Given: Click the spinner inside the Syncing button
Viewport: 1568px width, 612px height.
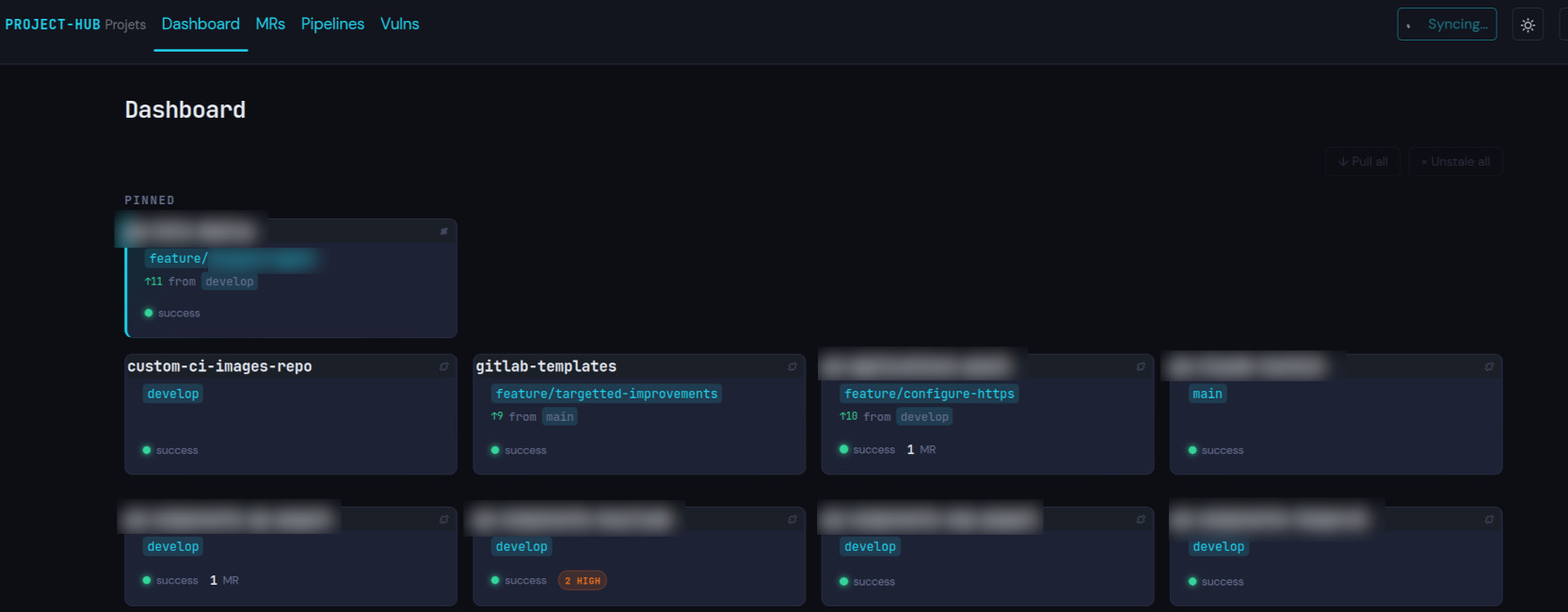Looking at the screenshot, I should (1409, 25).
